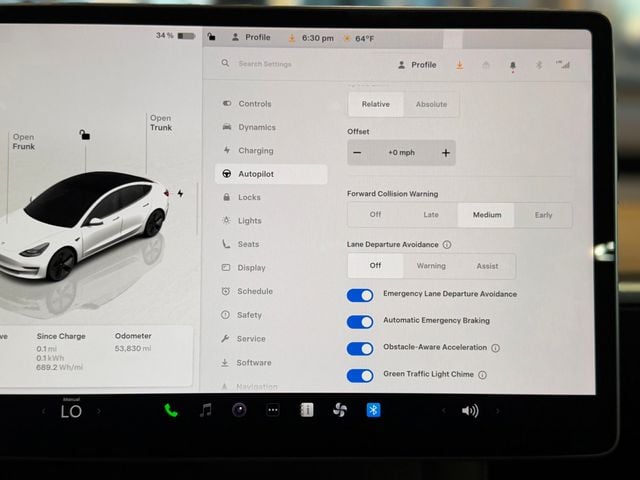
Task: Open the music note media app
Action: coord(206,410)
